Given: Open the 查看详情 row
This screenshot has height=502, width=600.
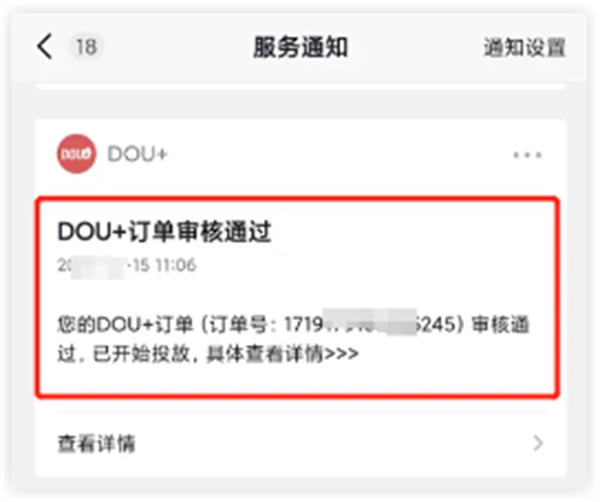Looking at the screenshot, I should [x=300, y=443].
